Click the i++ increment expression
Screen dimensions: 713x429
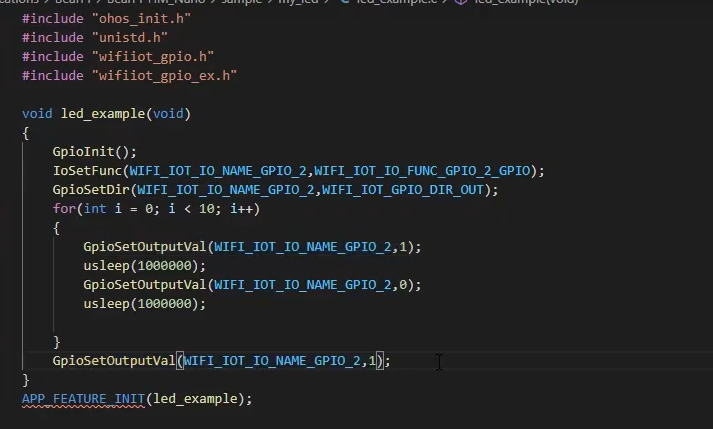click(241, 209)
